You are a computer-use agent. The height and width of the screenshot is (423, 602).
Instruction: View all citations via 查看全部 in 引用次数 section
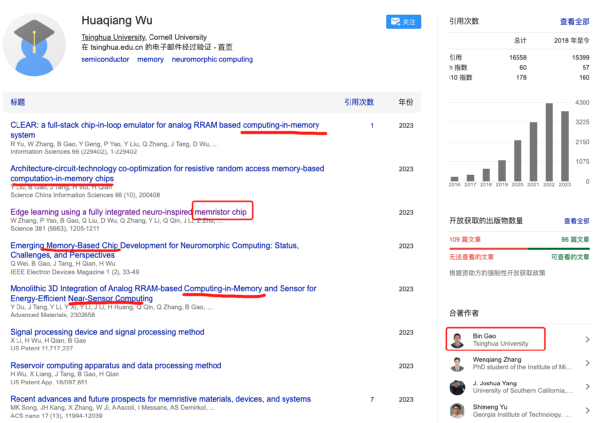(574, 22)
